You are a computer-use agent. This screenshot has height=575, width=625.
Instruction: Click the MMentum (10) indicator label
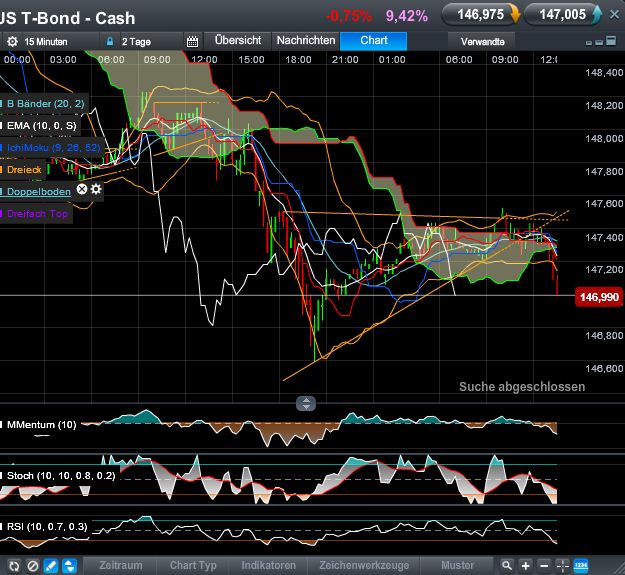pyautogui.click(x=41, y=424)
